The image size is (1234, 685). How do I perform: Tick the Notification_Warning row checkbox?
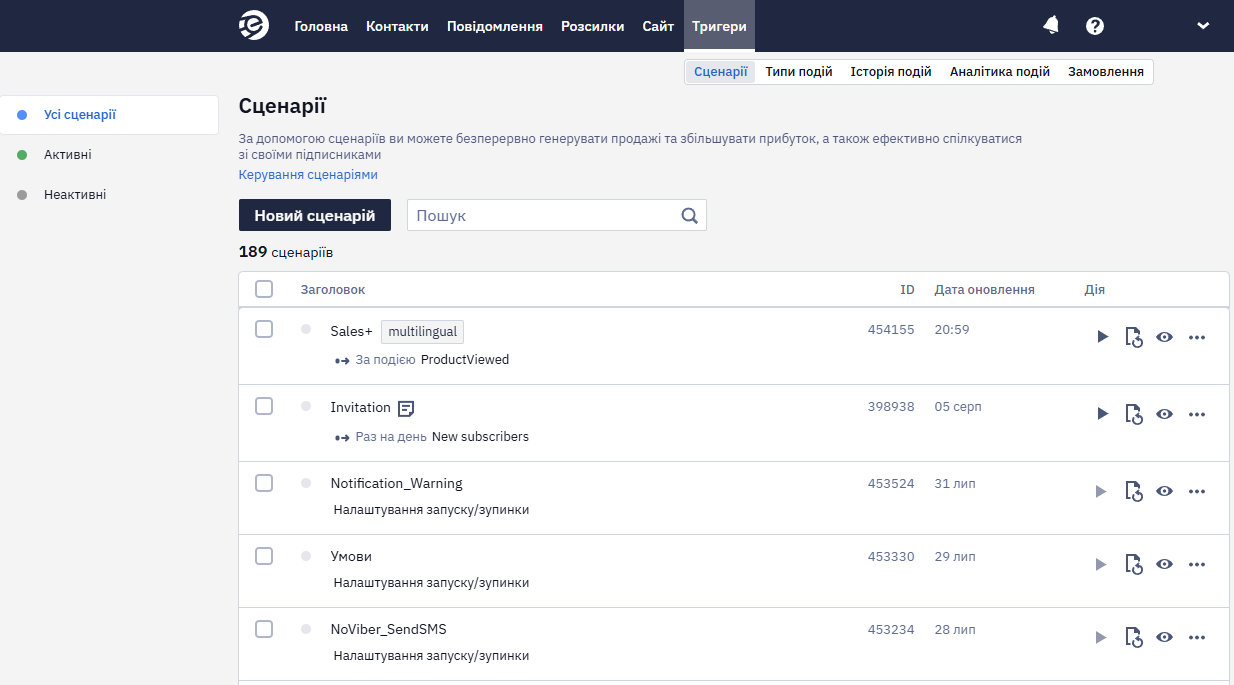264,483
